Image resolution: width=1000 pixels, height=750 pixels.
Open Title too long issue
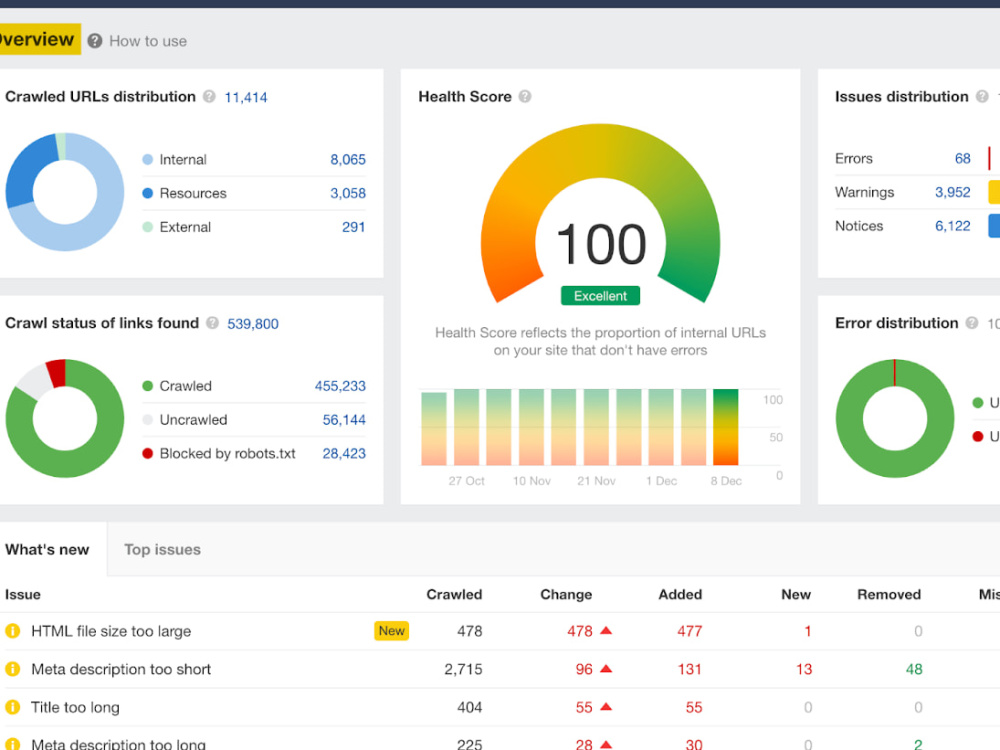[75, 708]
